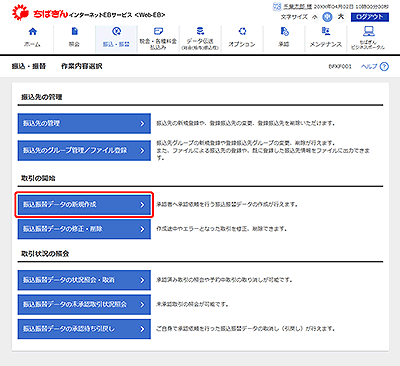
Task: Open 振込先の管理 button
Action: [x=84, y=123]
